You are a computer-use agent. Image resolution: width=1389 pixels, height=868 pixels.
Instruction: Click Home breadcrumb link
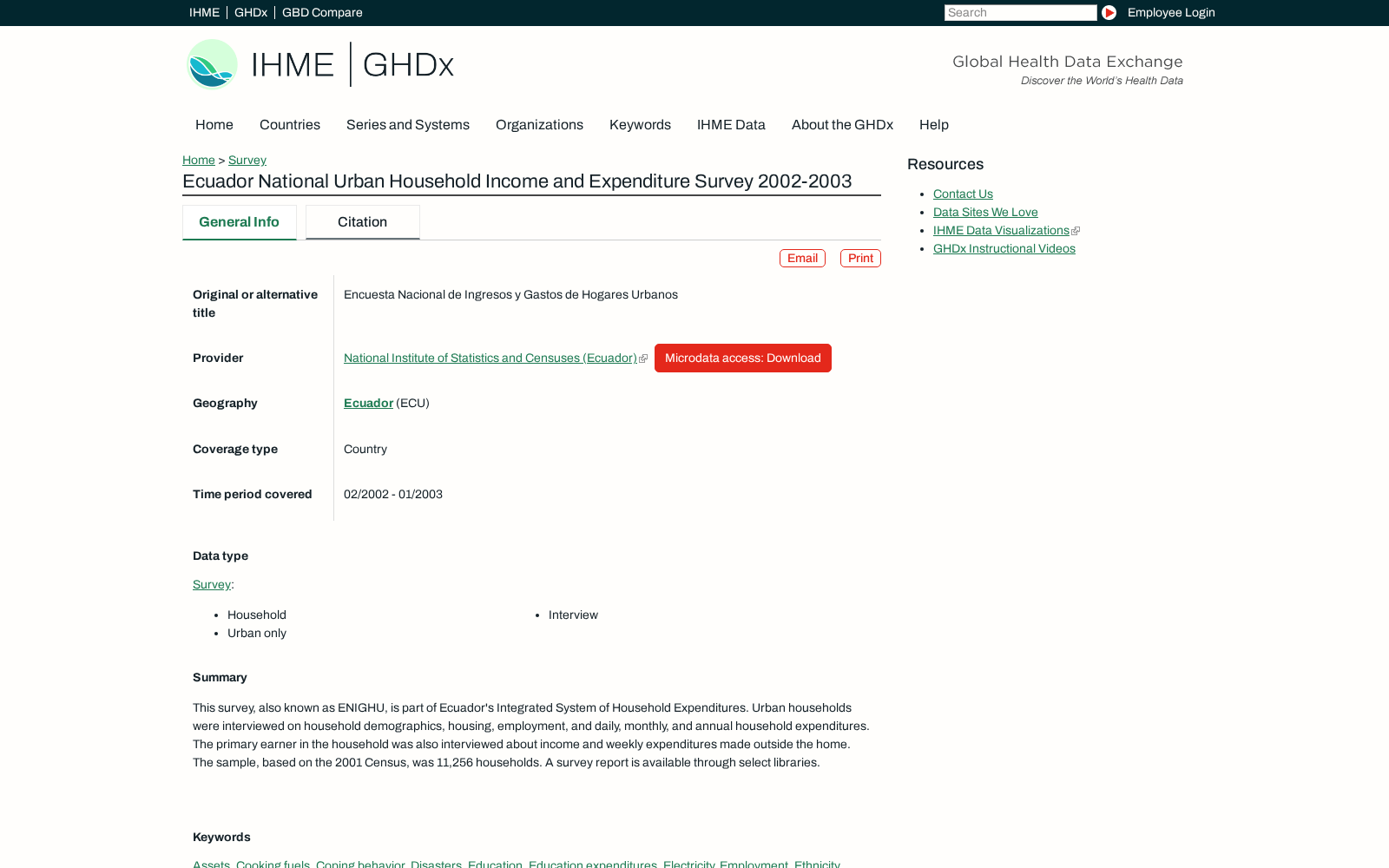(x=199, y=160)
